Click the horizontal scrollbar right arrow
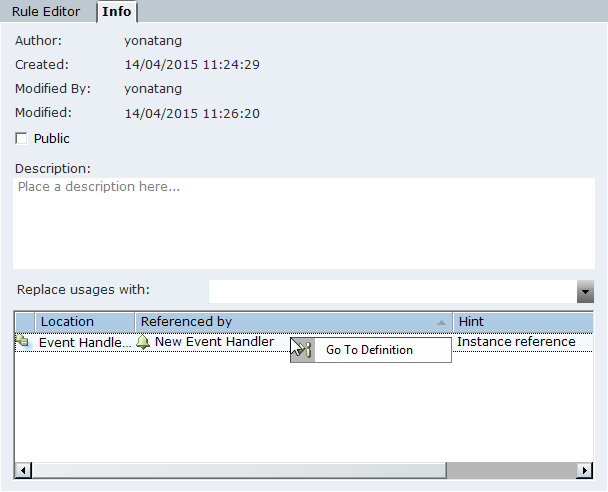The image size is (608, 492). [x=584, y=470]
